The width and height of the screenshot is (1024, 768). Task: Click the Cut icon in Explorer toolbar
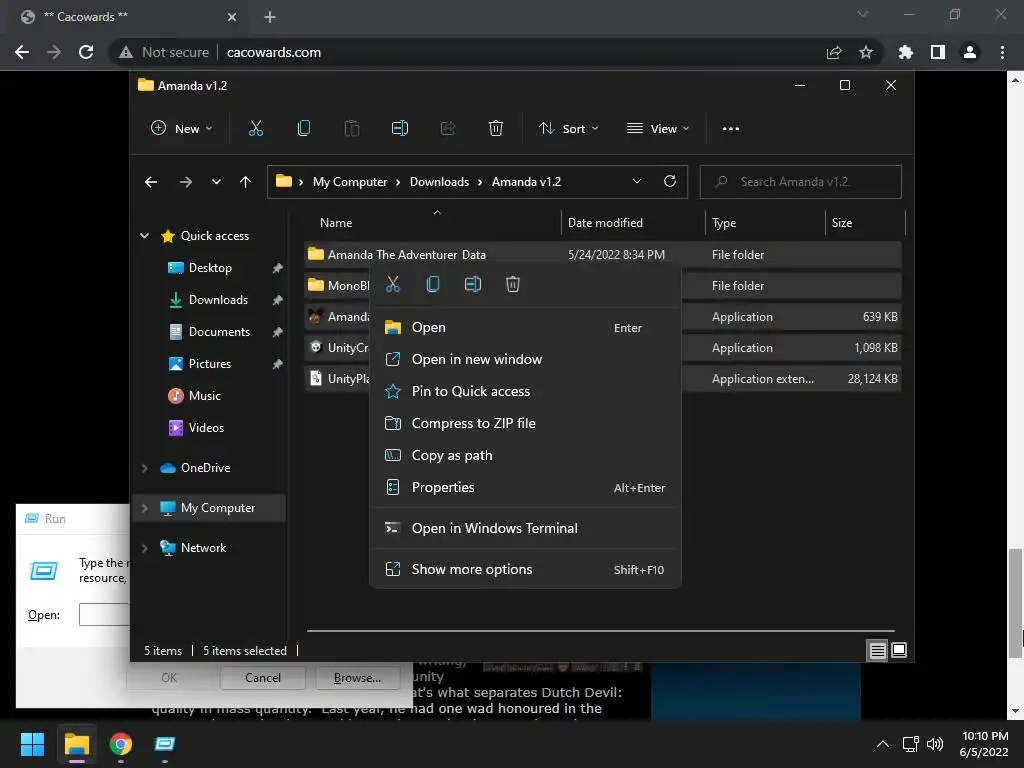coord(255,129)
